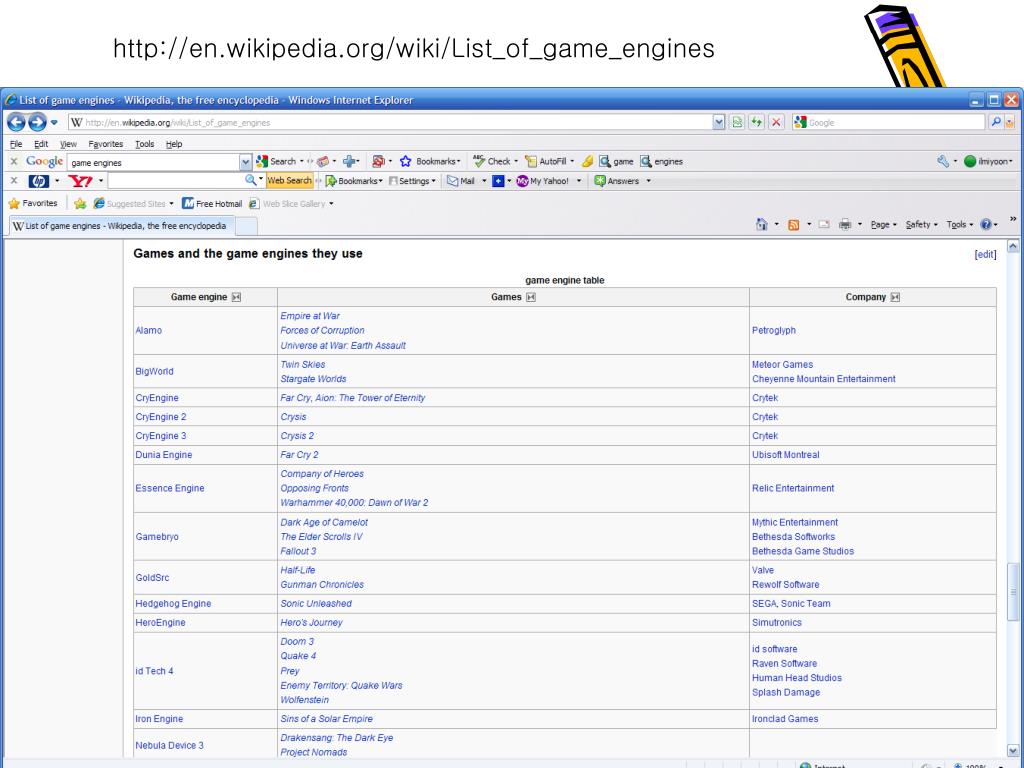Open the recent pages dropdown beside Forward
1024x768 pixels.
pyautogui.click(x=54, y=123)
